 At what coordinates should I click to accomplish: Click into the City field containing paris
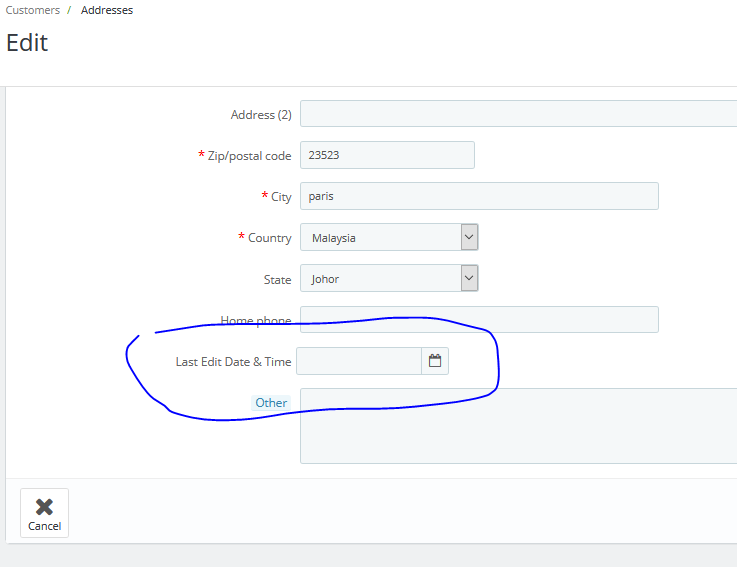tap(479, 196)
